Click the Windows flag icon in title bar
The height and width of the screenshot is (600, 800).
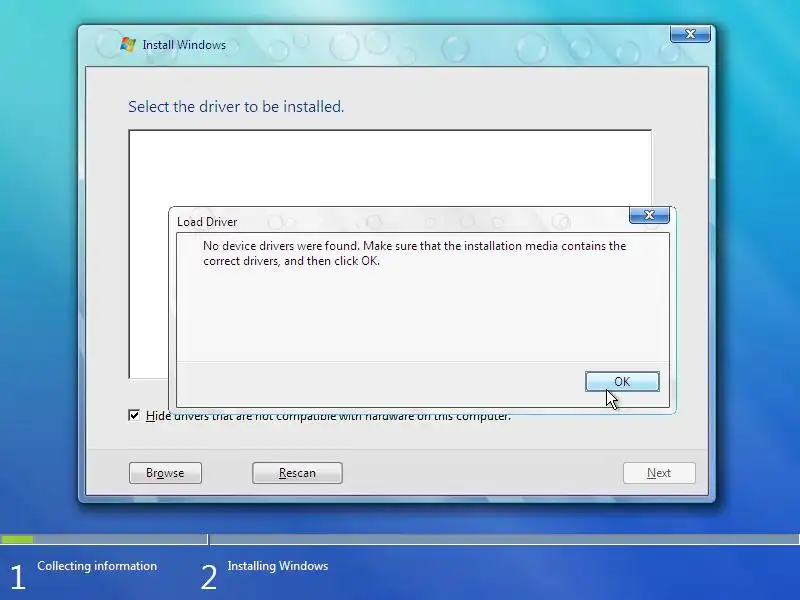(128, 44)
